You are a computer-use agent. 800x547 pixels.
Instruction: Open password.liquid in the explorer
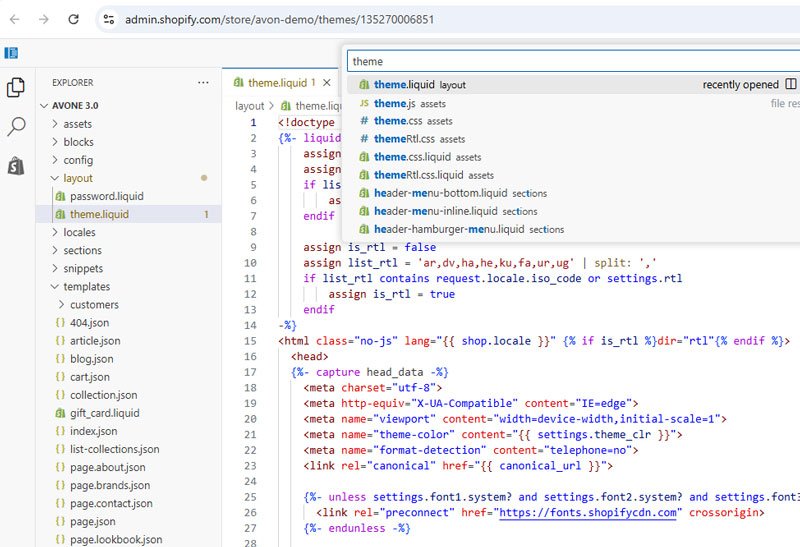(129, 196)
